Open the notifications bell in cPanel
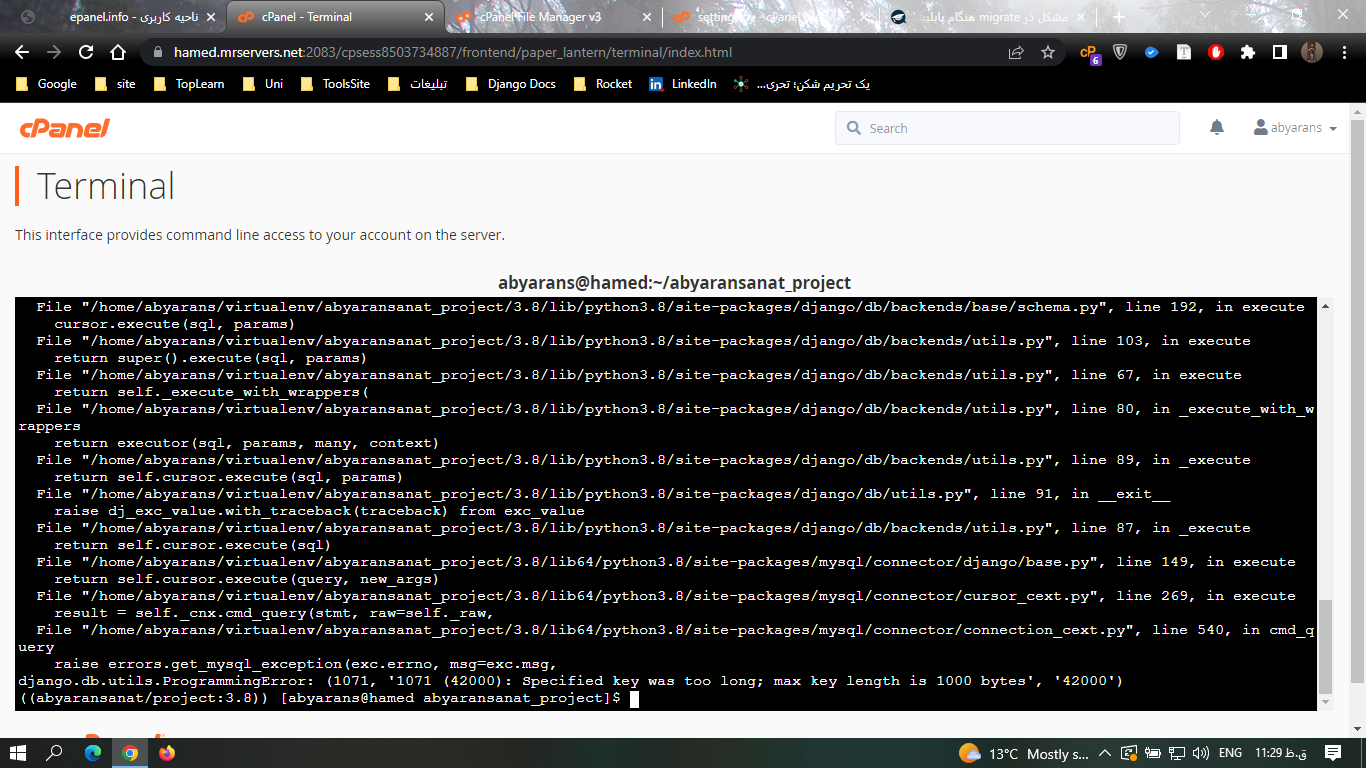The width and height of the screenshot is (1366, 768). pos(1216,127)
